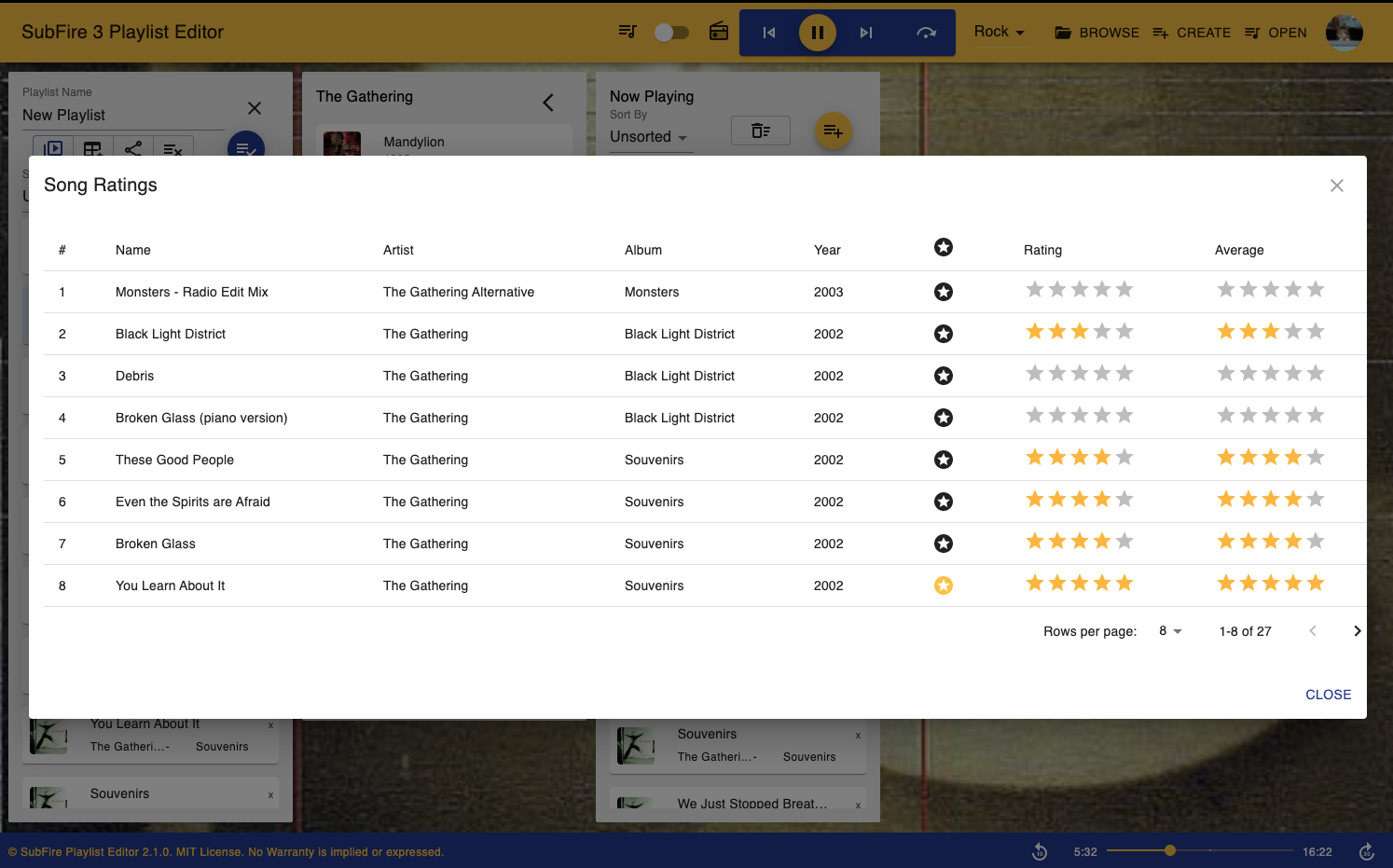Open the play queue icon in top bar
The image size is (1393, 868).
pos(628,32)
